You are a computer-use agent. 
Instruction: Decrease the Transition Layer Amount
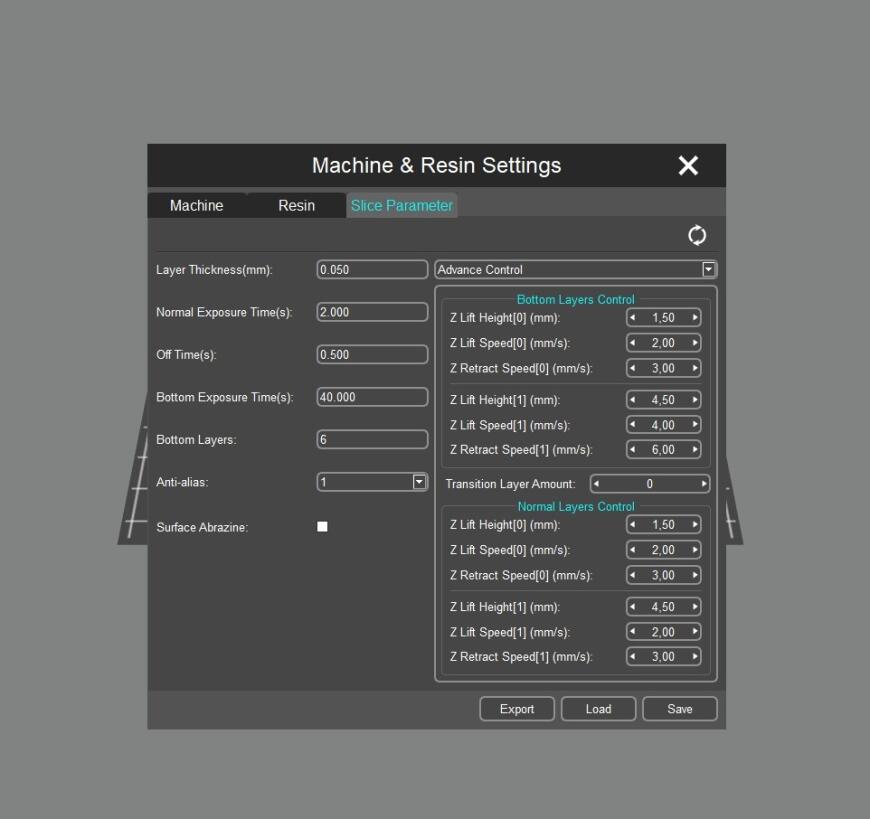(596, 484)
